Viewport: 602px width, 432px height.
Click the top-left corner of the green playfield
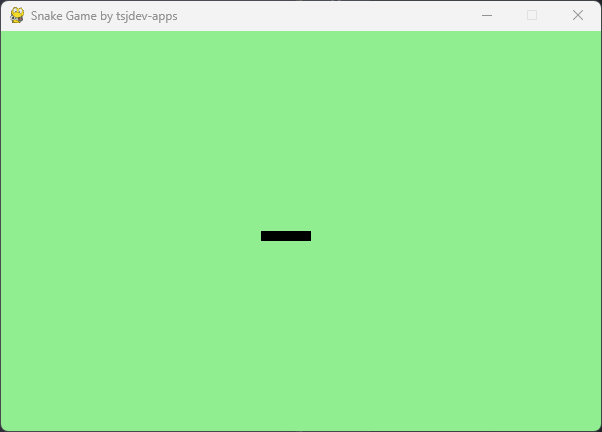(6, 36)
